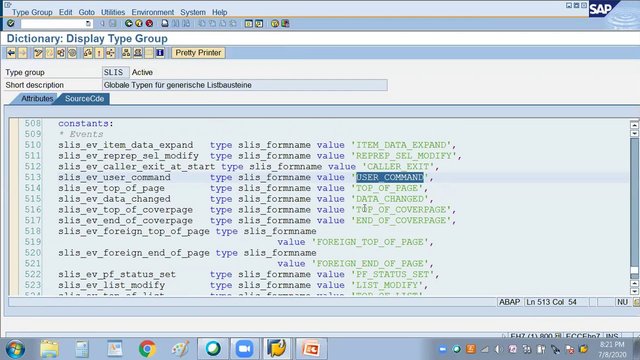
Task: Click 'DATA_CHANGED' value on line 515
Action: [389, 199]
